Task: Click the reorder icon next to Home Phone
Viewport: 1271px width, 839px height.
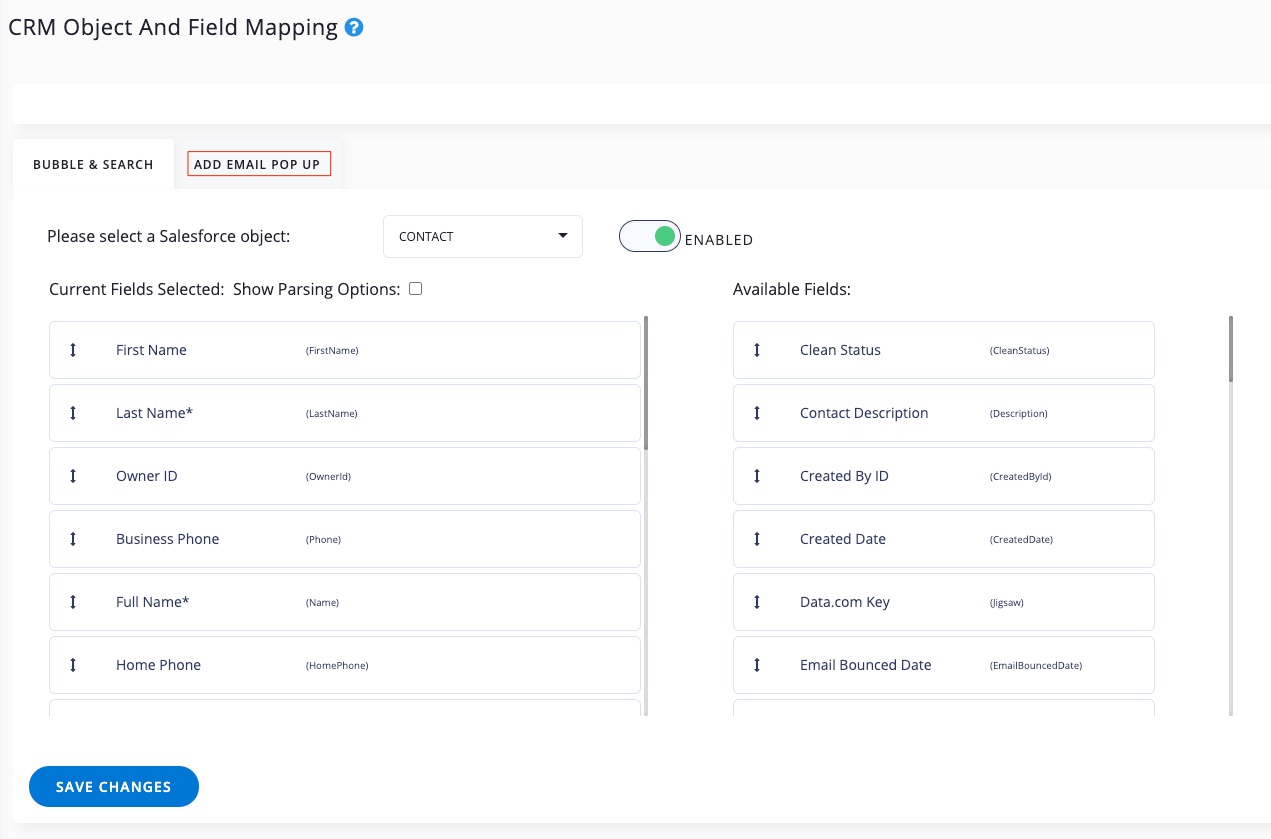Action: click(x=73, y=665)
